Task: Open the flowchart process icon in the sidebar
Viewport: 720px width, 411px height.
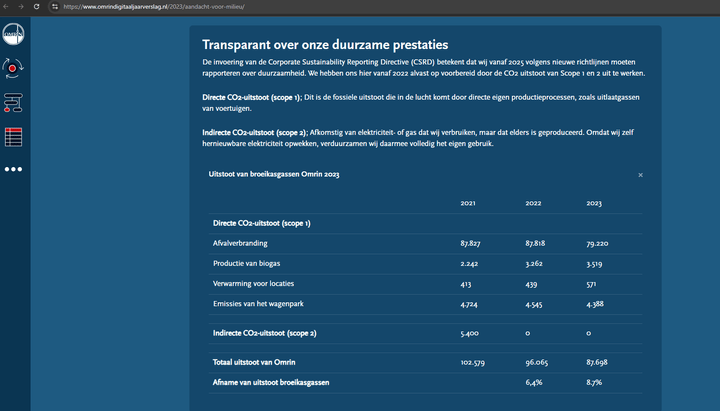Action: [13, 103]
